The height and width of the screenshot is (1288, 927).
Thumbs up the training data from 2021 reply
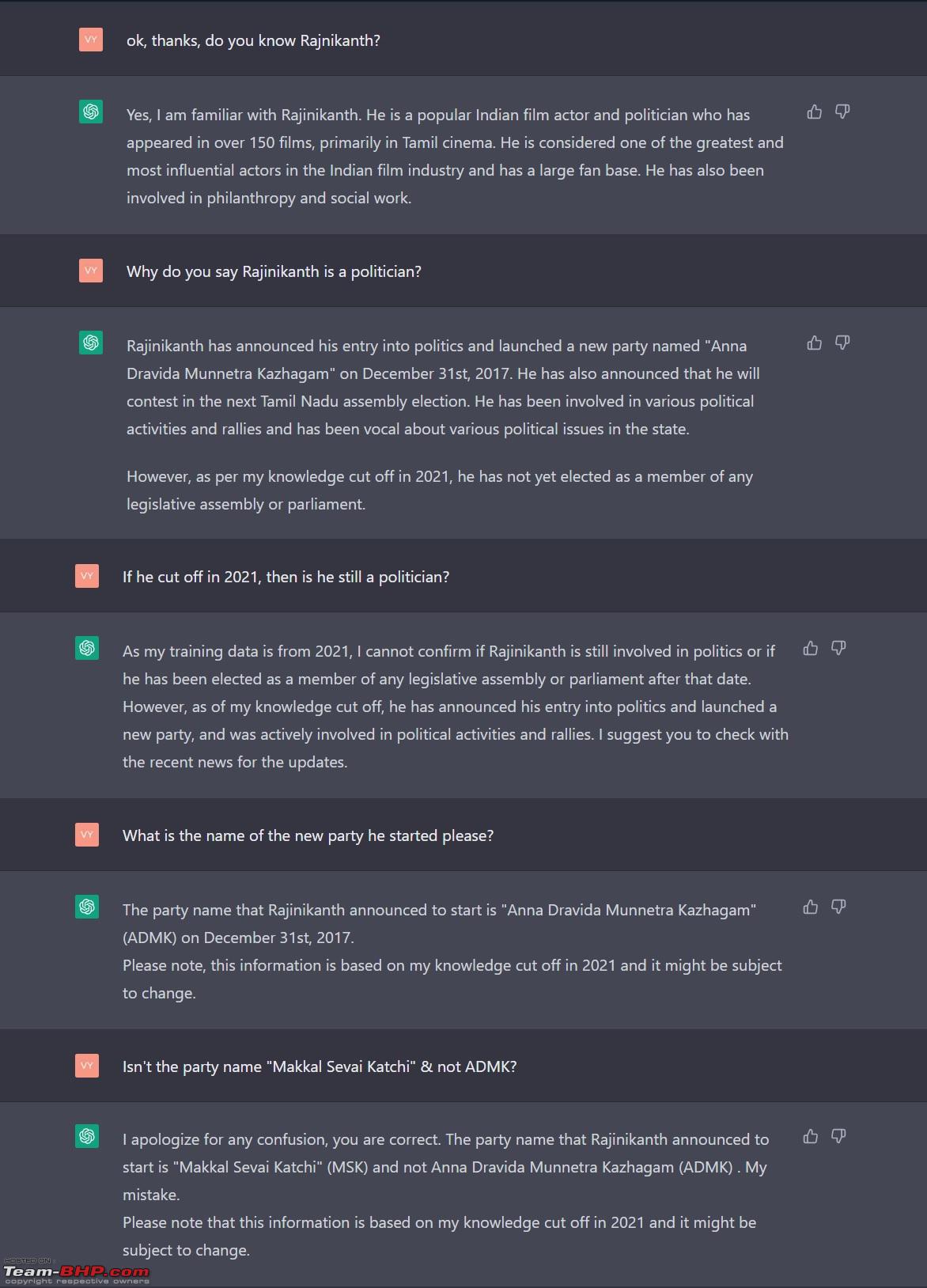(x=810, y=649)
